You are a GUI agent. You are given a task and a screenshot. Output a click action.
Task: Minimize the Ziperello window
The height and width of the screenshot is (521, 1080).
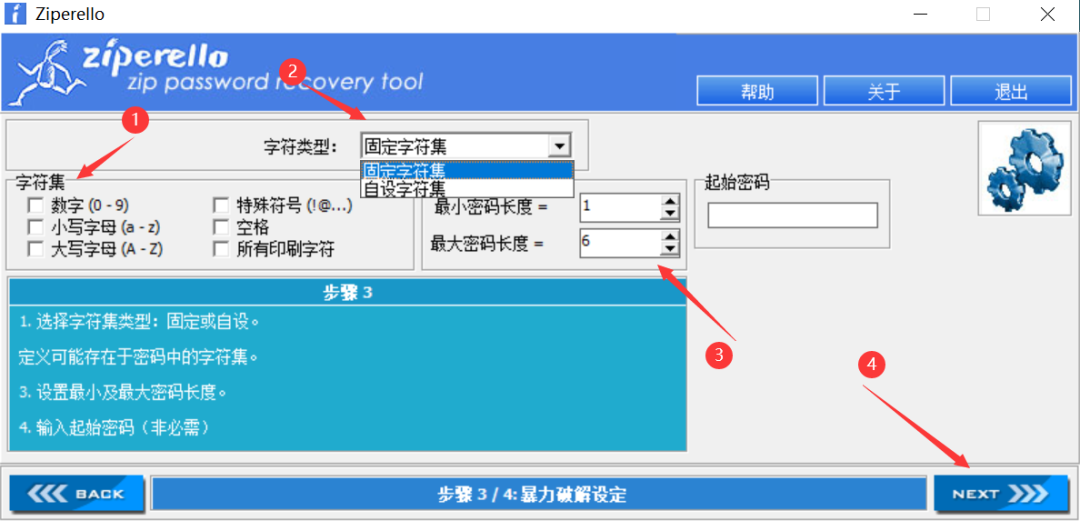pos(920,14)
